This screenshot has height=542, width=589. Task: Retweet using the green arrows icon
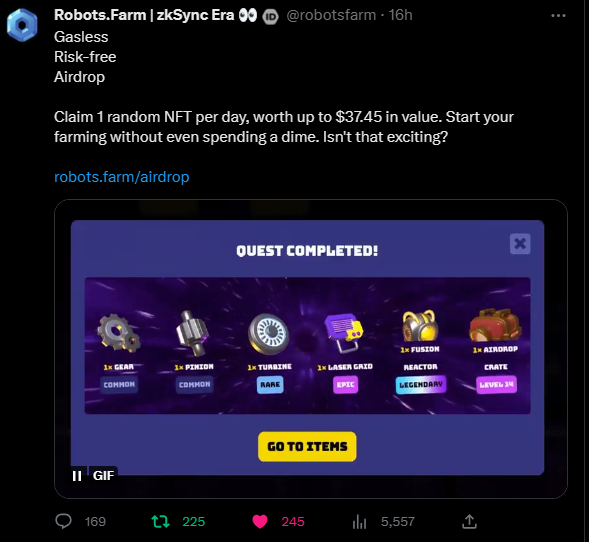(160, 521)
